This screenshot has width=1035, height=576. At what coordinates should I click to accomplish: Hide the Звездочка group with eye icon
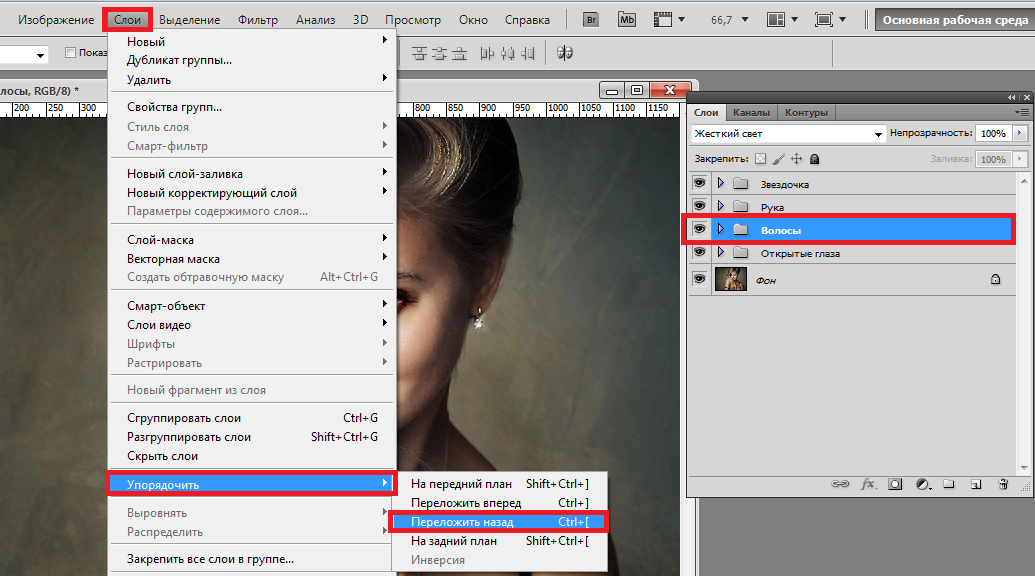click(x=699, y=184)
